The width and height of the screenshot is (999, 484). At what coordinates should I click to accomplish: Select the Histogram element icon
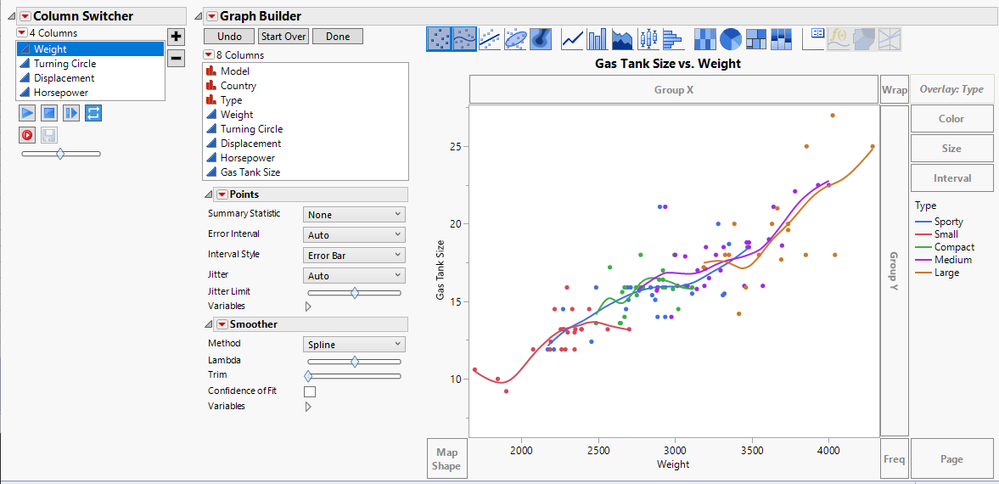(673, 39)
